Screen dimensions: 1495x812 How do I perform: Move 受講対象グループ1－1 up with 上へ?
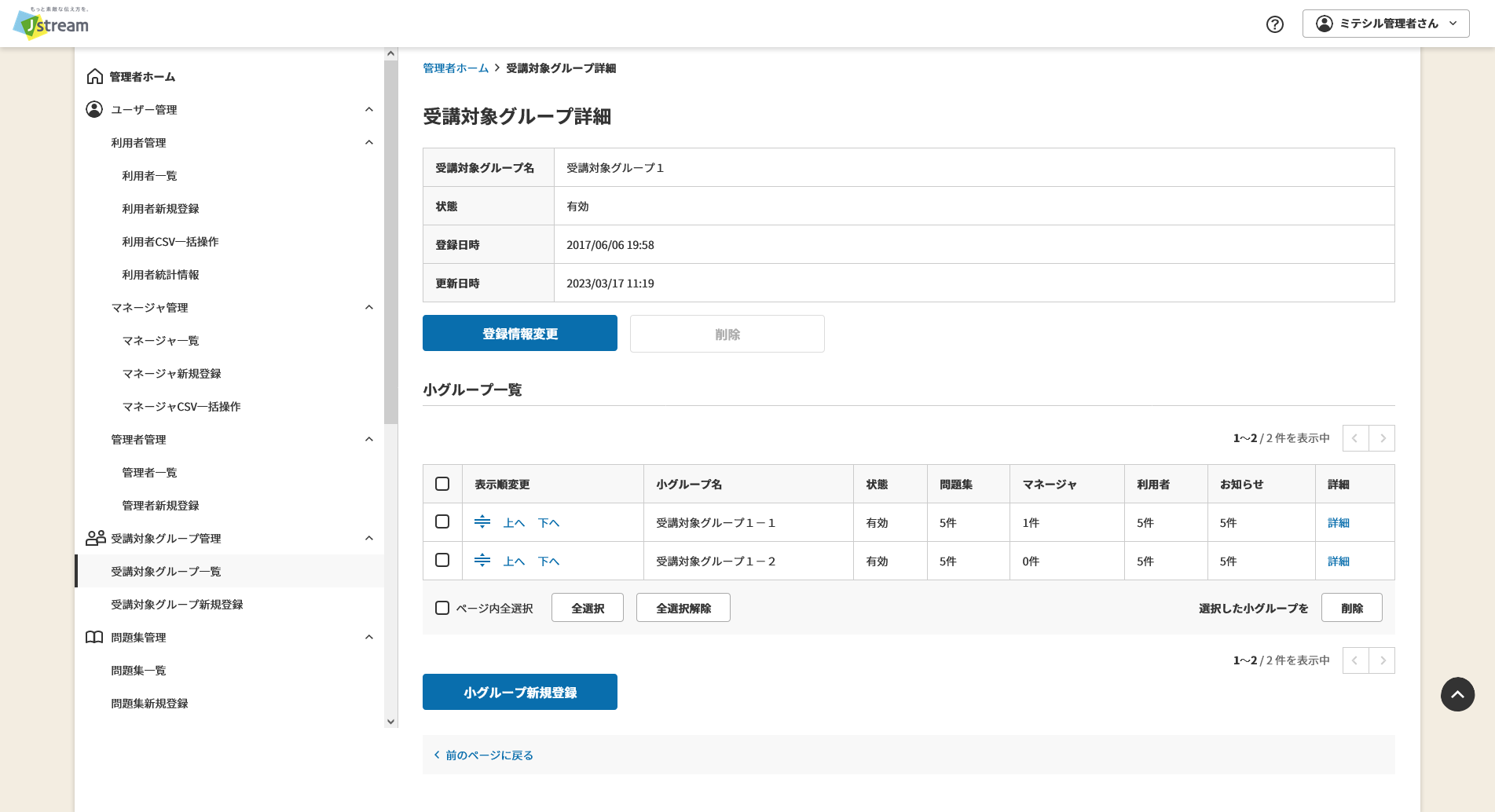pyautogui.click(x=515, y=522)
